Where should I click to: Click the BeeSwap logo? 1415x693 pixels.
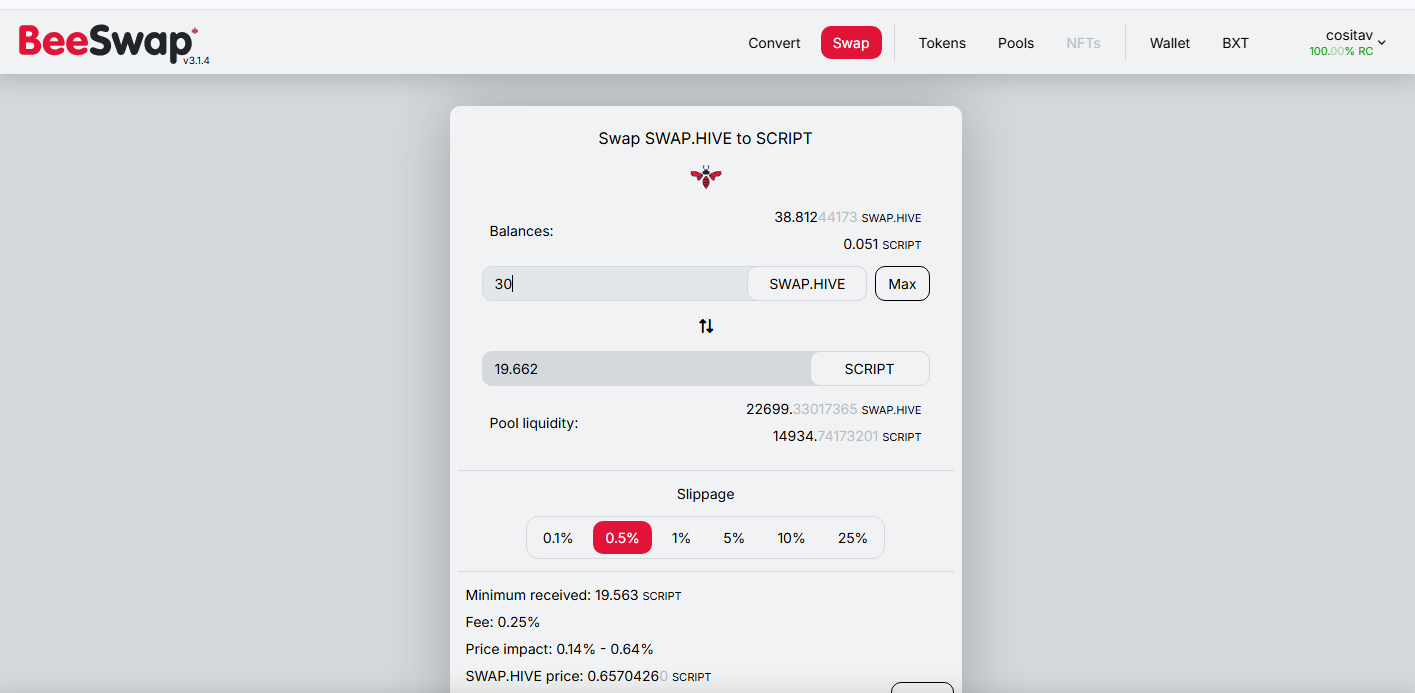coord(108,43)
